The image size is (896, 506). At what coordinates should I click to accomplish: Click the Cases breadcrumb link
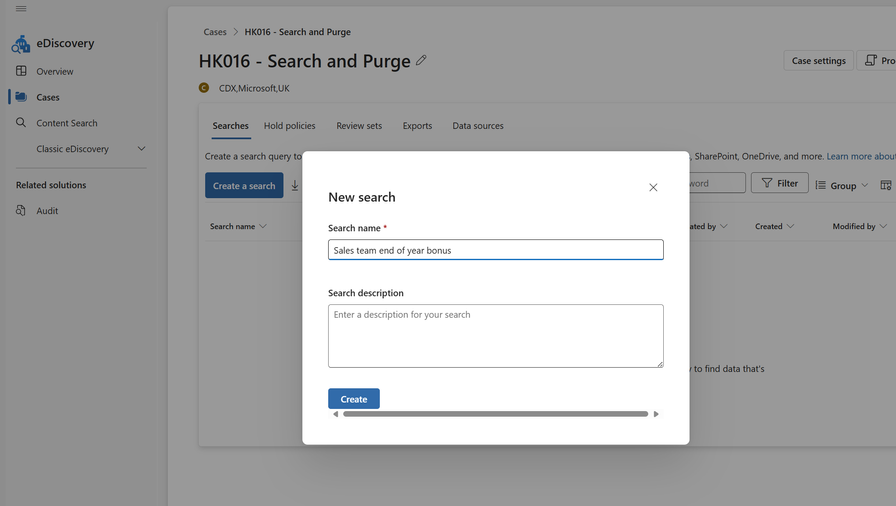pyautogui.click(x=215, y=32)
